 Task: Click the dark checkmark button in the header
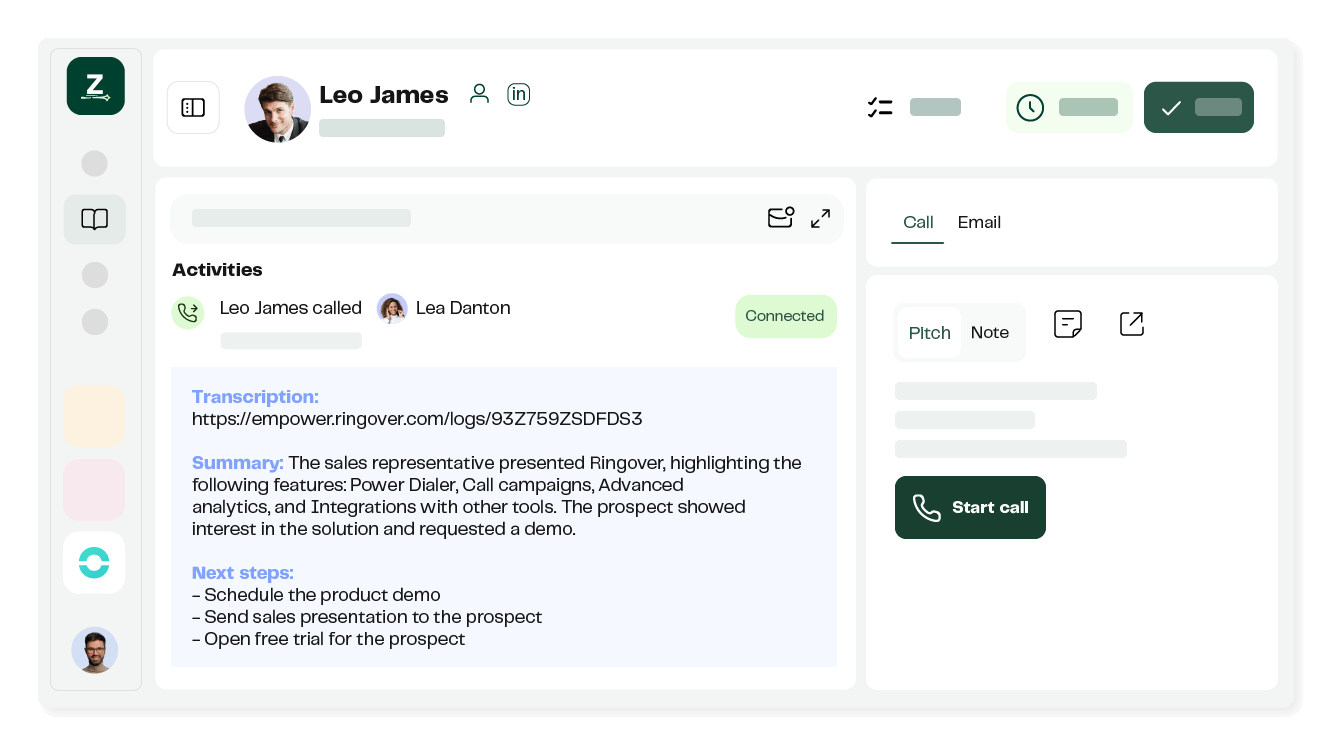coord(1198,107)
